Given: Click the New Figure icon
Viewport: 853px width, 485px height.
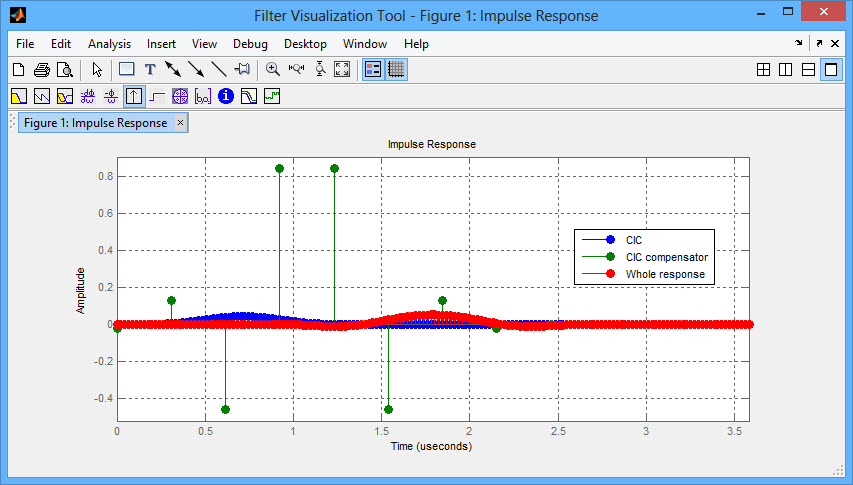Looking at the screenshot, I should click(18, 70).
